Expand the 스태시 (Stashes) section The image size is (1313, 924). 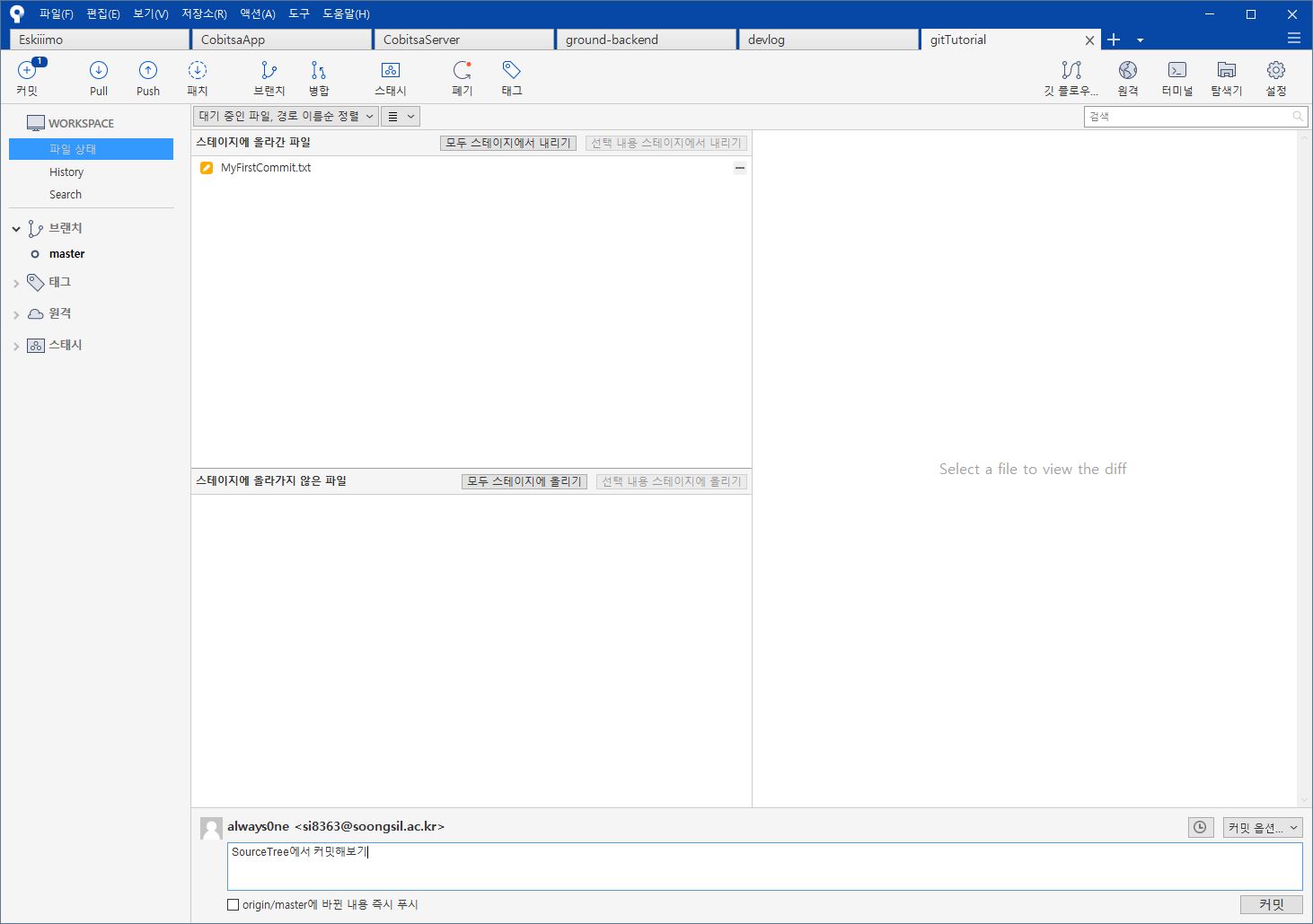[x=16, y=347]
